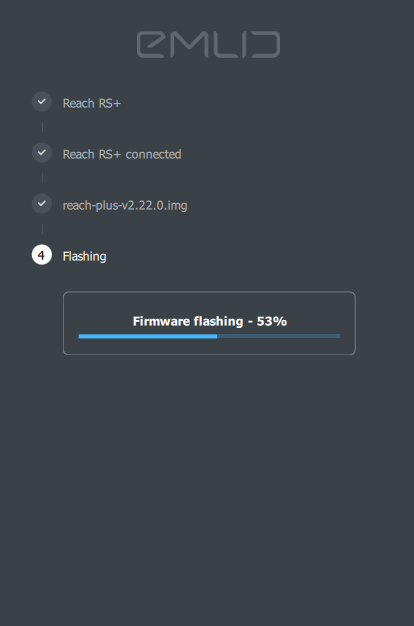Click the blue filled part of progress bar
This screenshot has width=414, height=626.
[148, 337]
